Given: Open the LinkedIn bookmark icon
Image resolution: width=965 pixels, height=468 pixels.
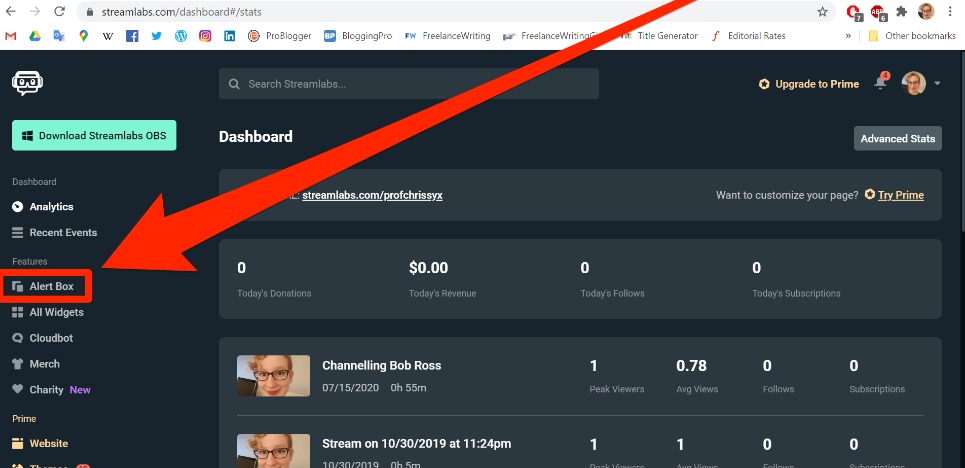Looking at the screenshot, I should 229,36.
